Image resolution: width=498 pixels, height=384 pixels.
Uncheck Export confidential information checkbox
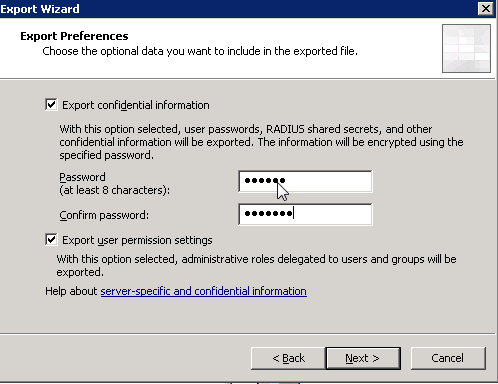(x=51, y=105)
